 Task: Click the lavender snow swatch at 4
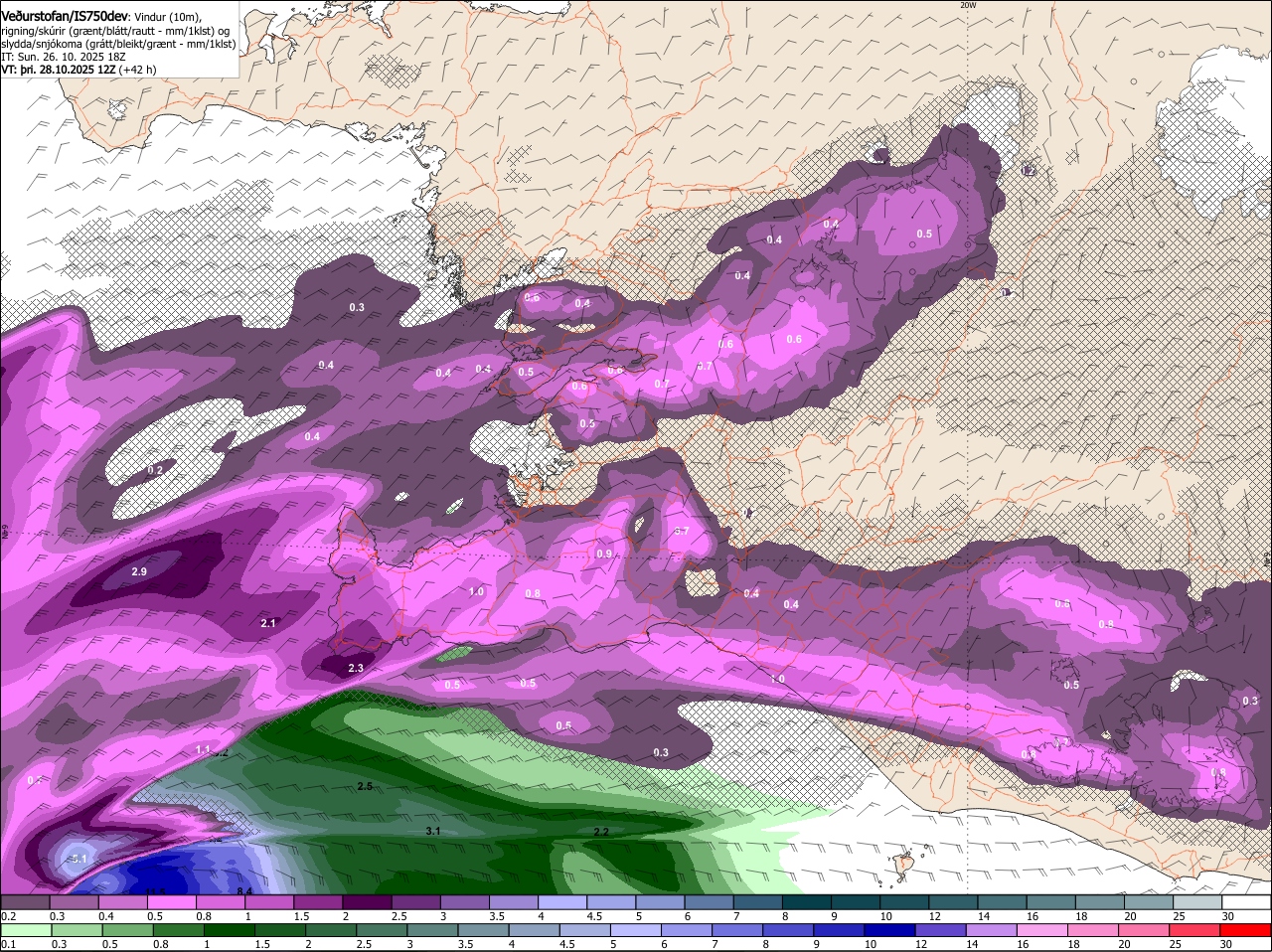563,902
